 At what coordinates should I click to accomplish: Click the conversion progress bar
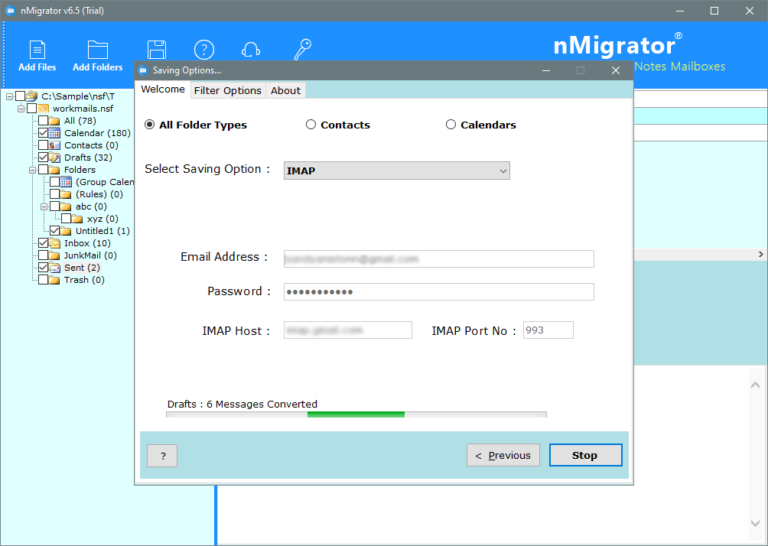pyautogui.click(x=356, y=414)
